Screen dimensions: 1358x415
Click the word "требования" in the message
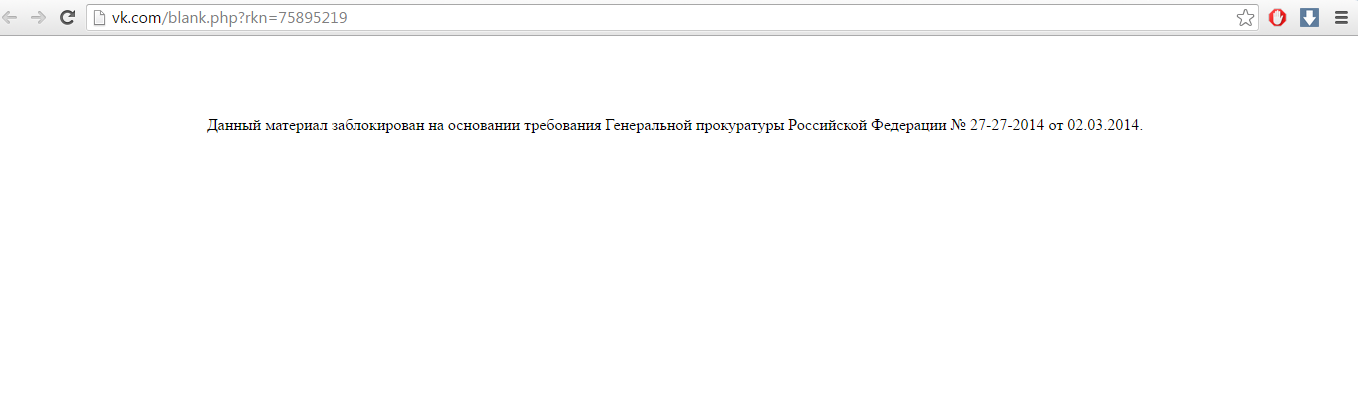pos(563,126)
